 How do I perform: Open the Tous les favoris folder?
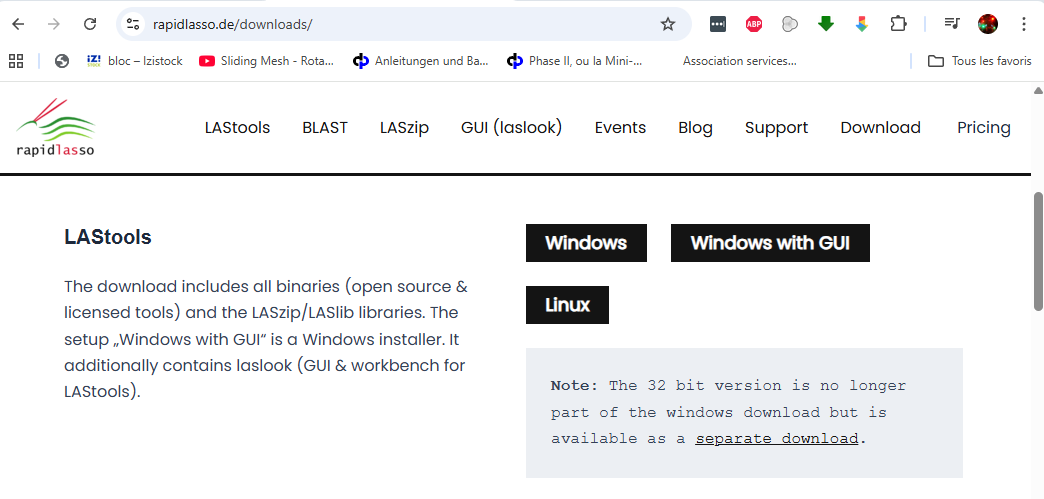[979, 61]
